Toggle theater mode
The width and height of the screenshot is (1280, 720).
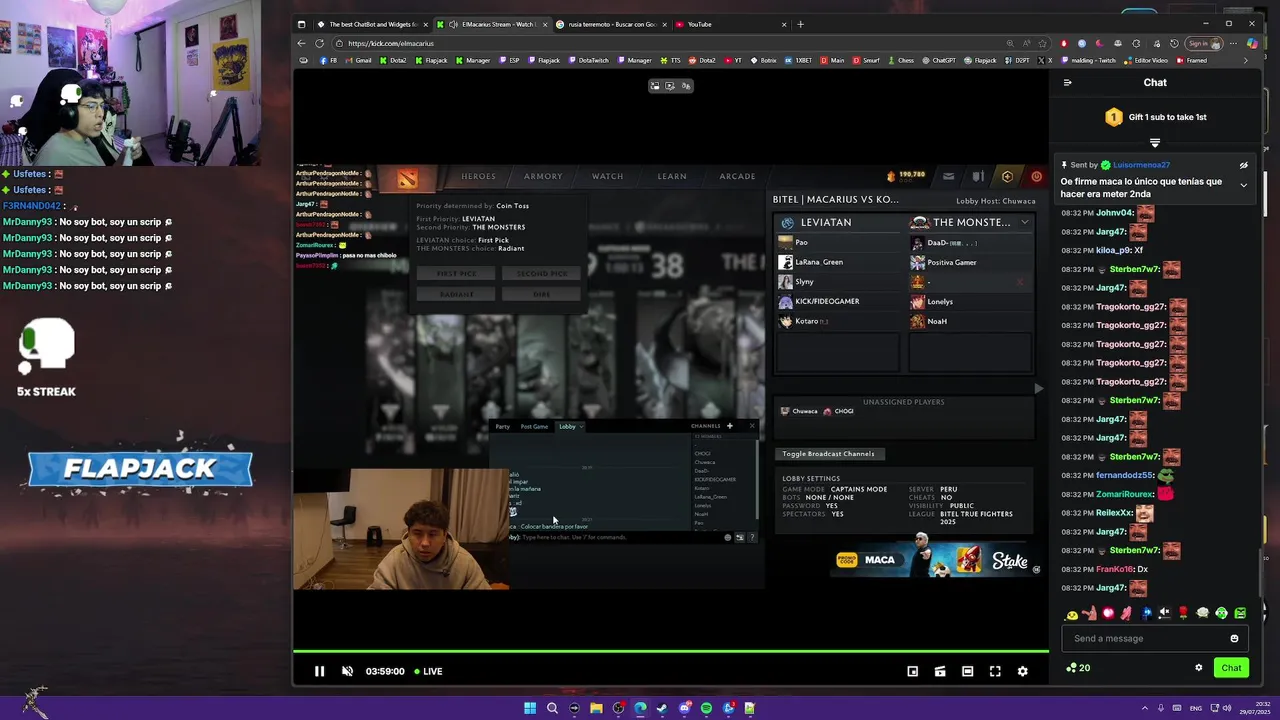click(x=967, y=671)
